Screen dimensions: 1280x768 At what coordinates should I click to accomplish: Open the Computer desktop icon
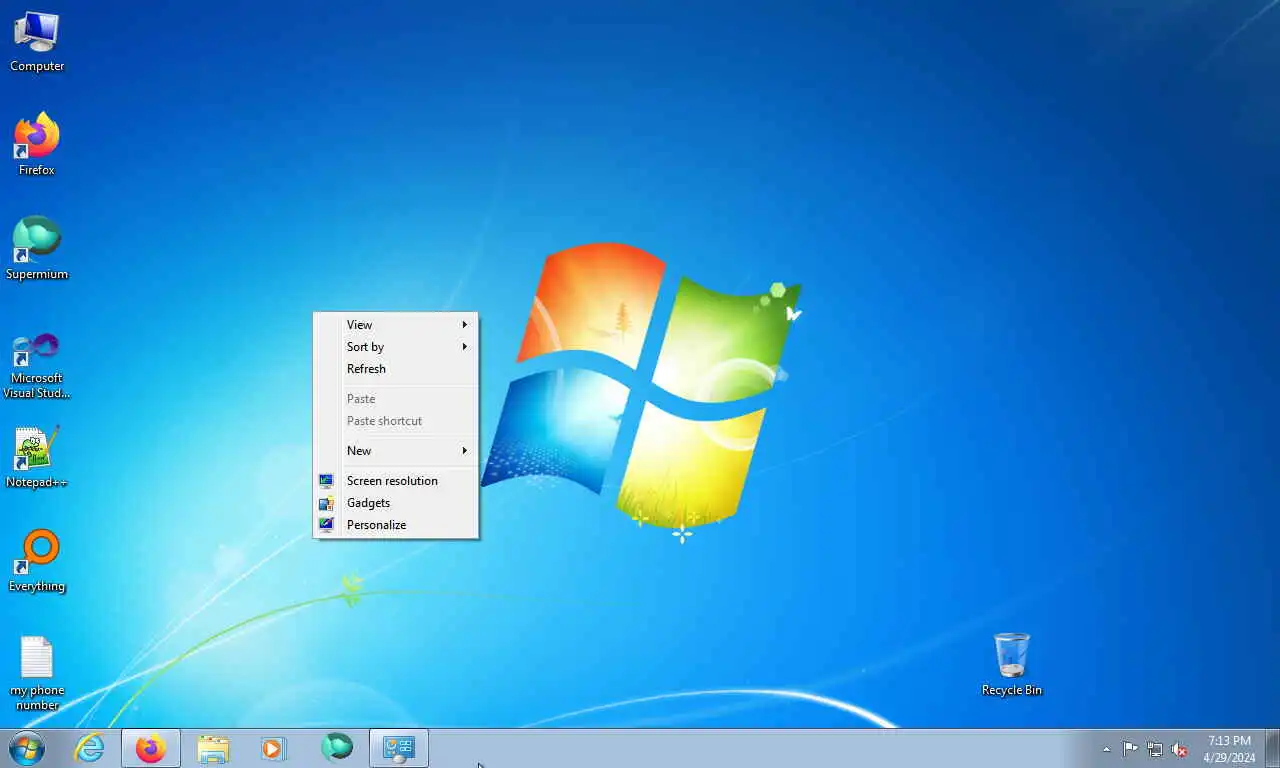37,42
